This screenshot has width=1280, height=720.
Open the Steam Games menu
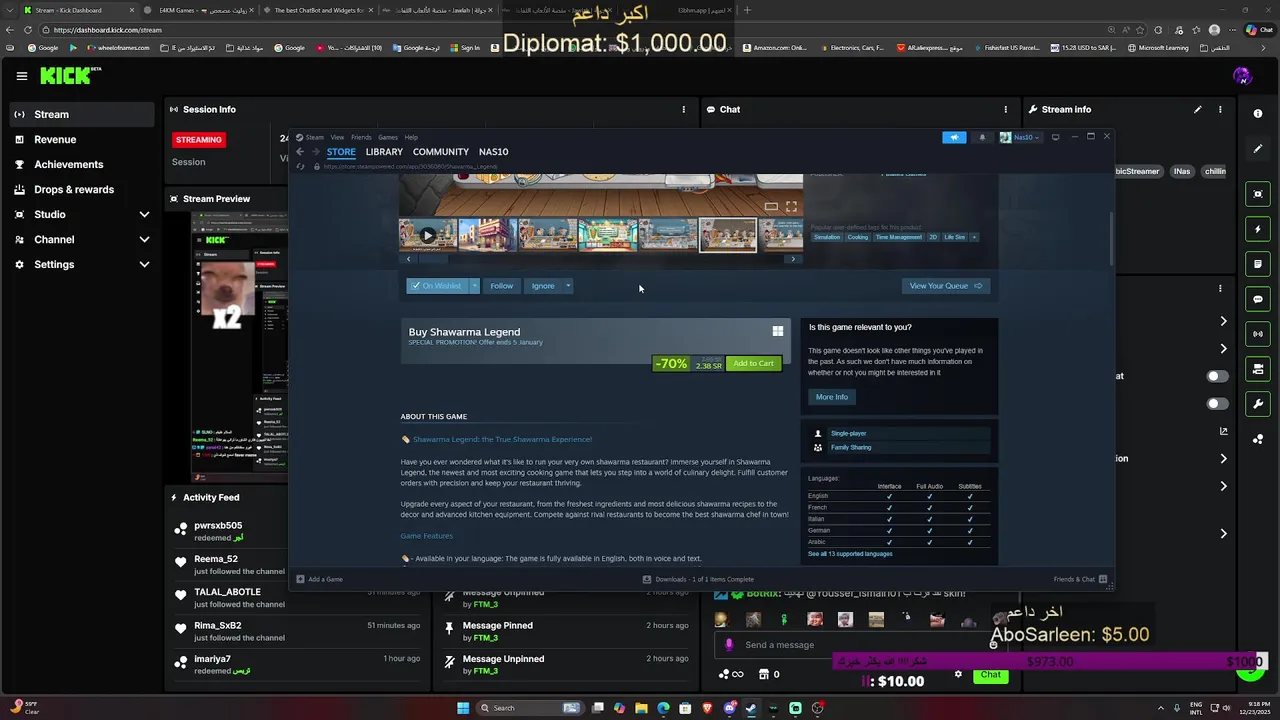tap(387, 137)
